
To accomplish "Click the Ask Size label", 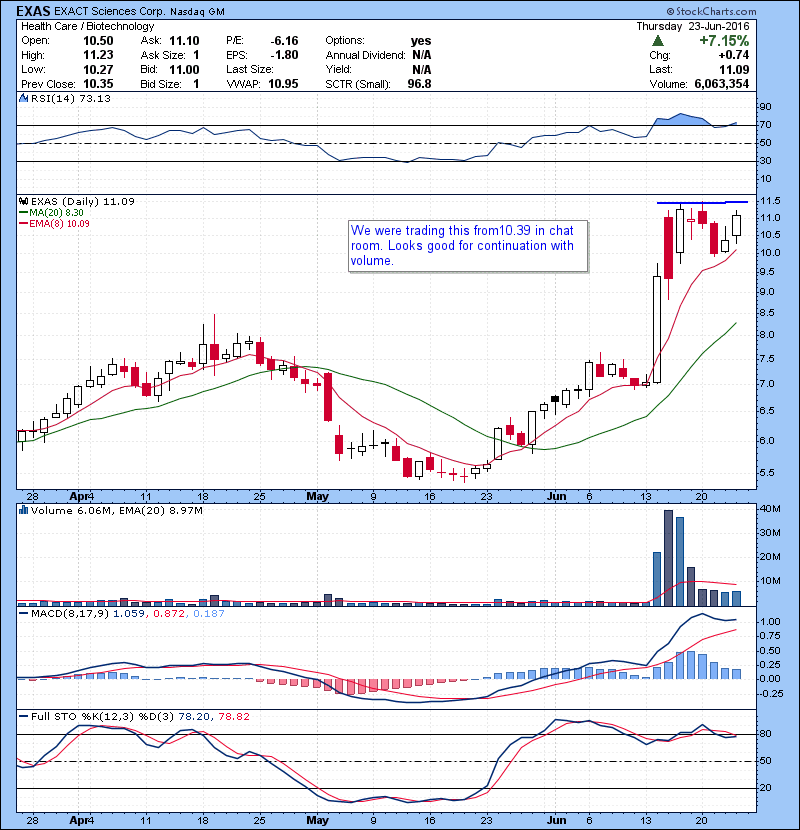I will click(x=163, y=55).
